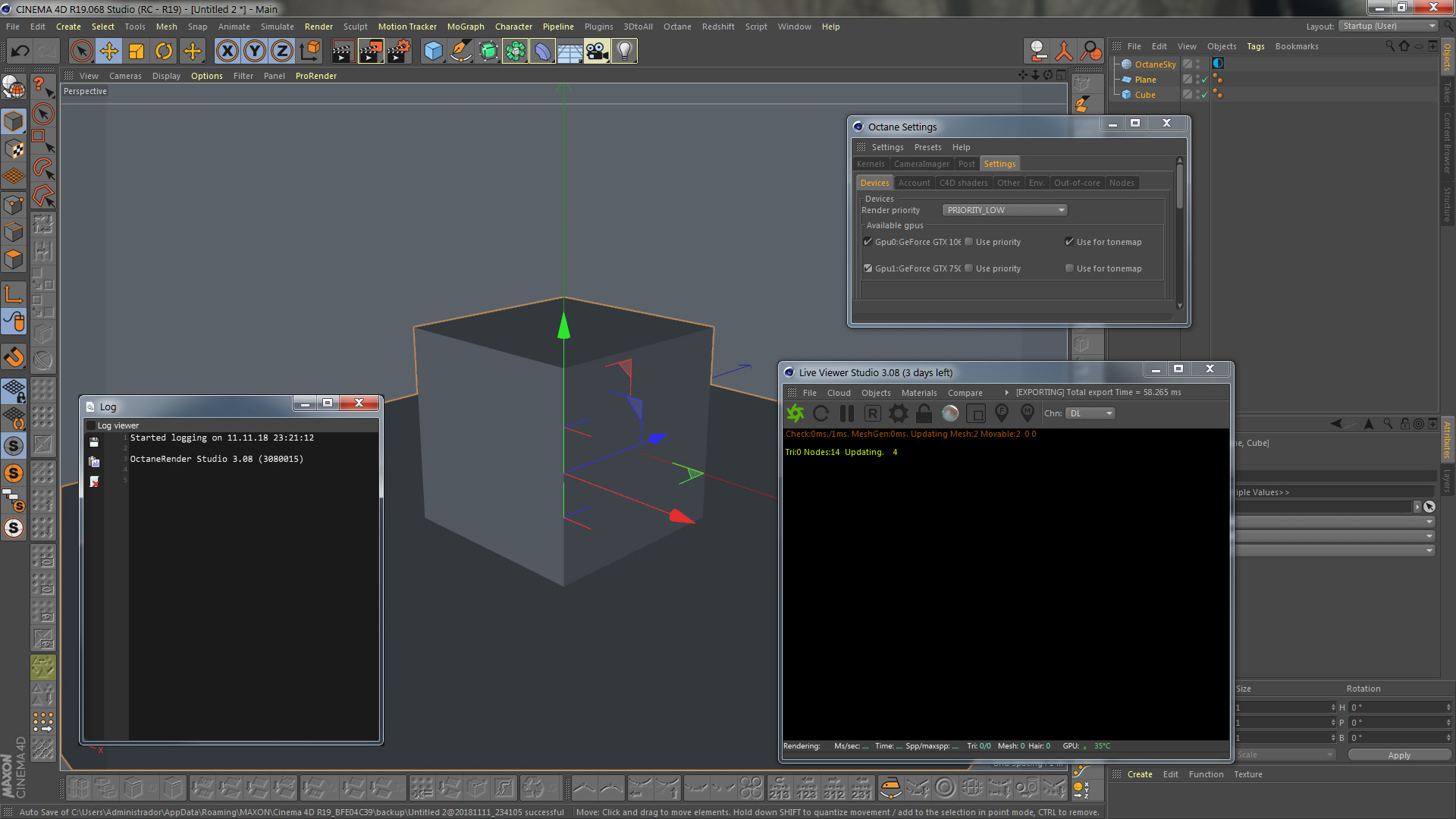Open the Chn channel dropdown

coord(1090,413)
